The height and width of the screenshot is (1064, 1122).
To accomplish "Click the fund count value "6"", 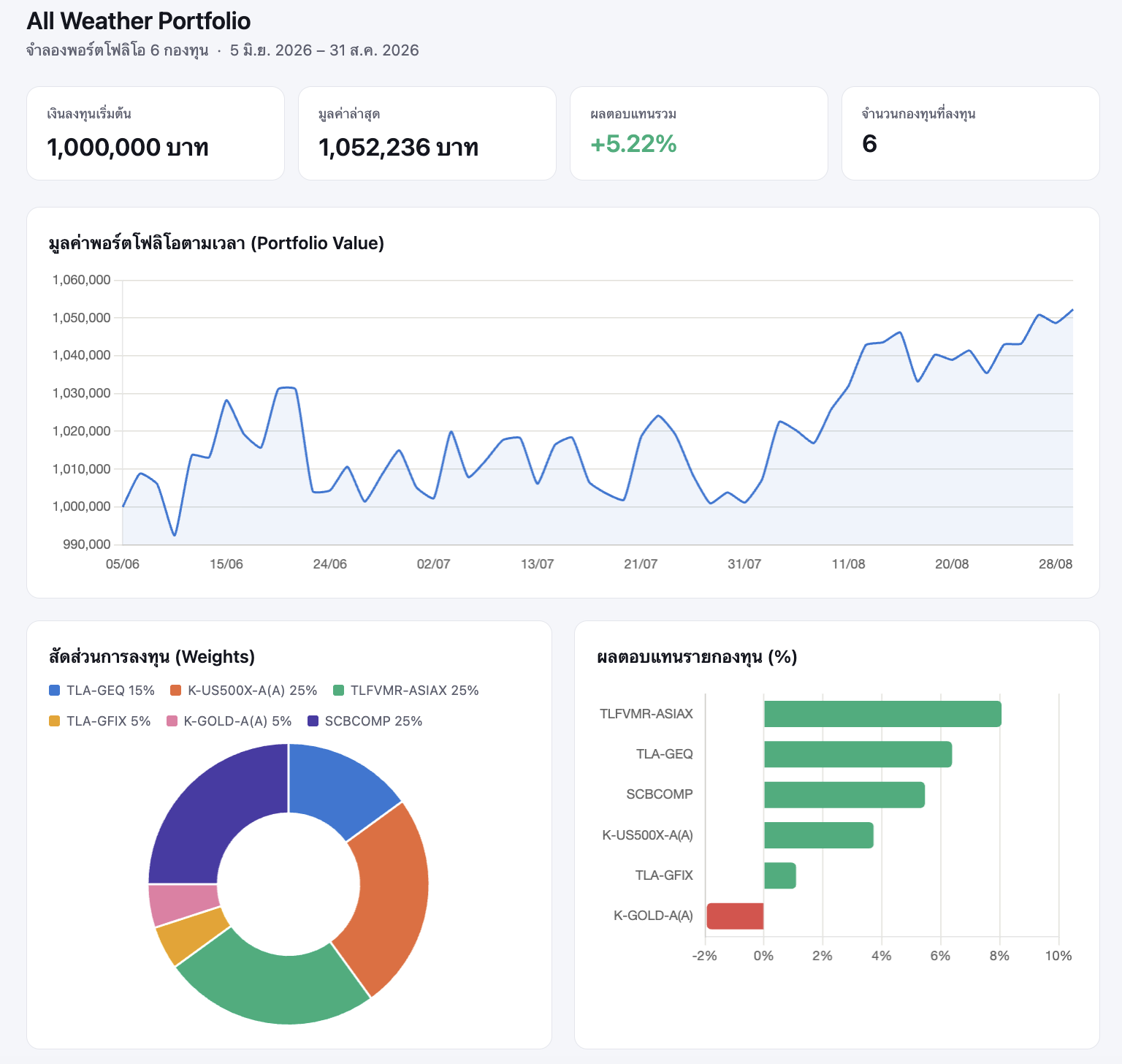I will (x=869, y=144).
